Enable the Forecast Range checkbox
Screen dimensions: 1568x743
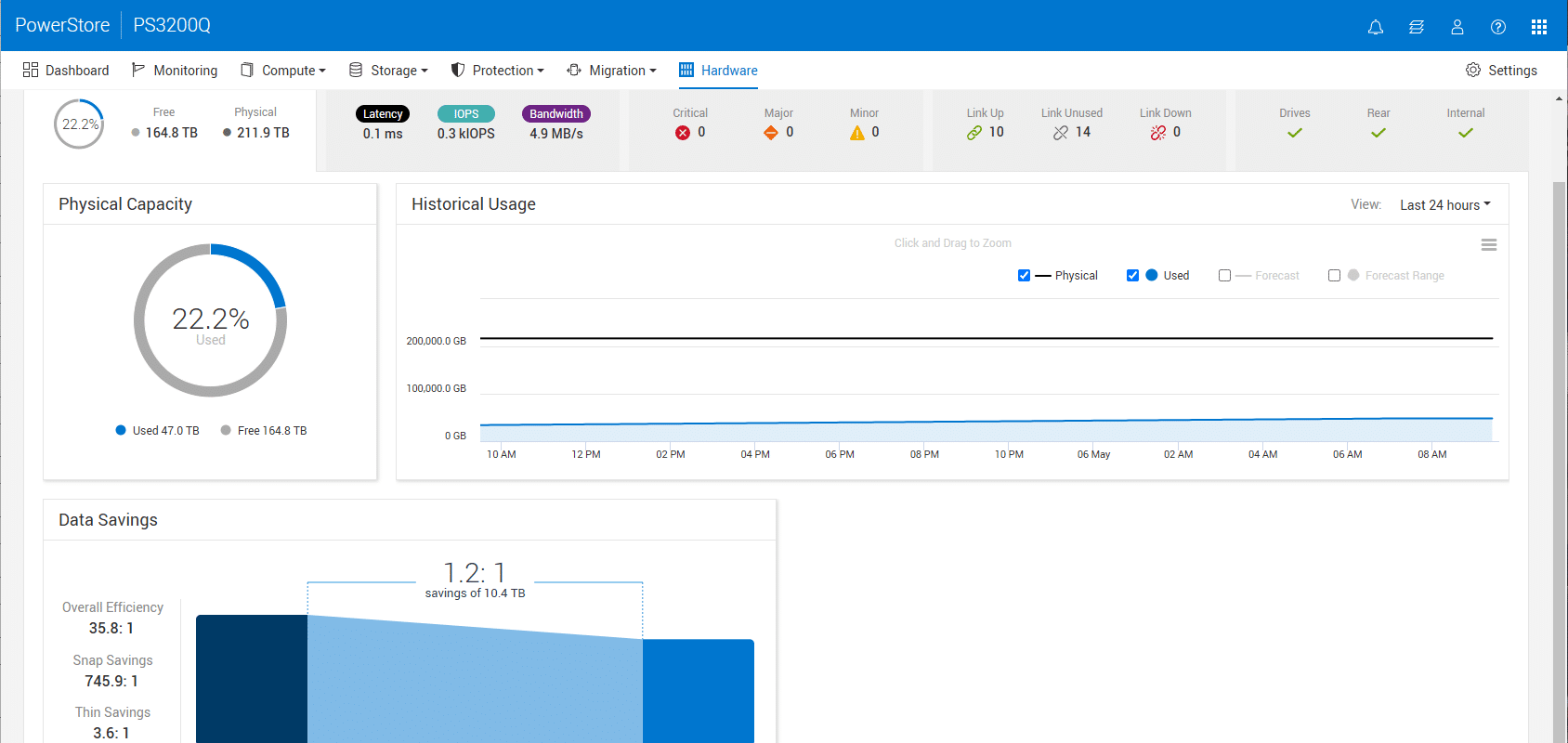coord(1334,276)
